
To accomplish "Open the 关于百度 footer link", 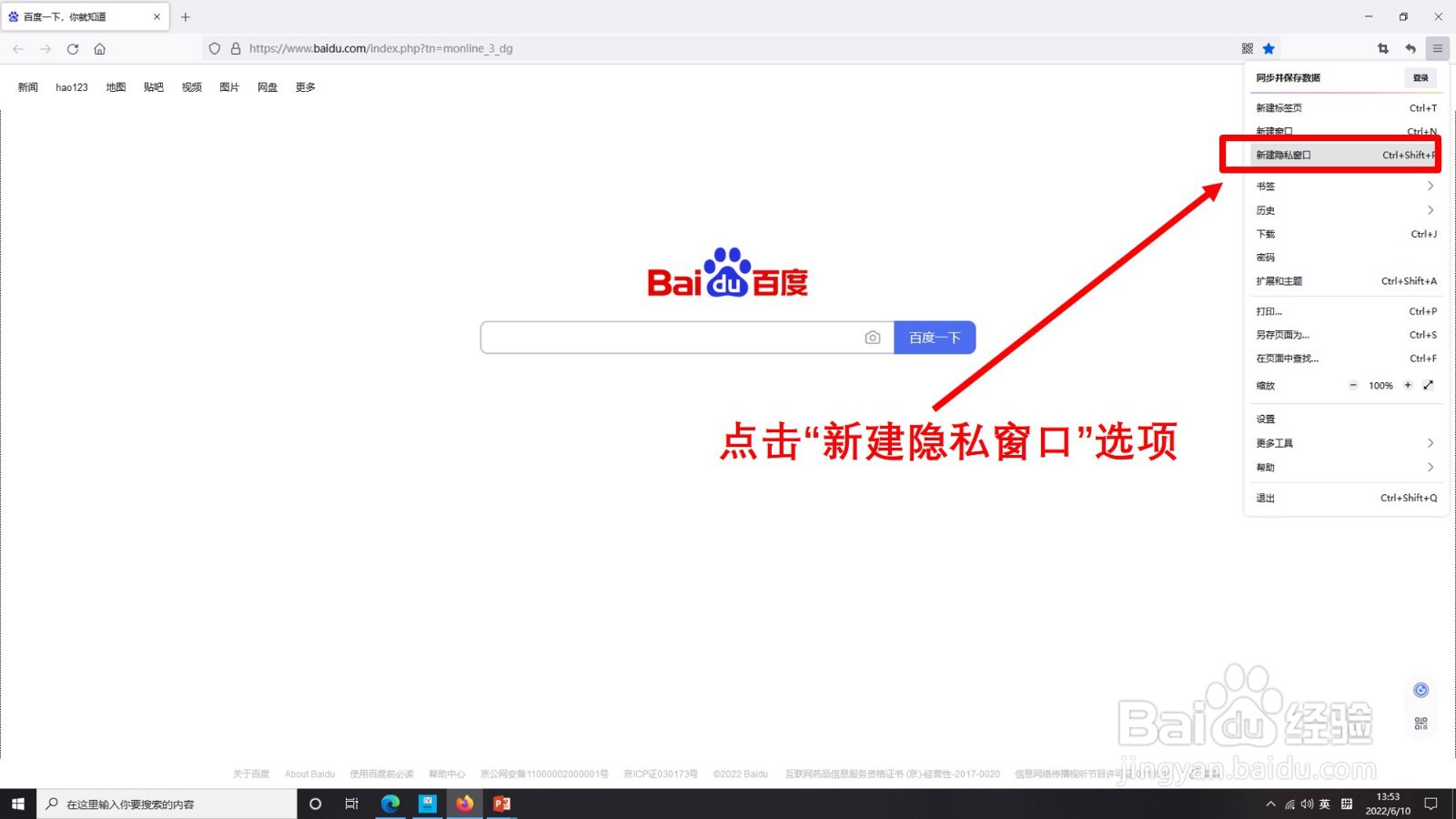I will [251, 774].
